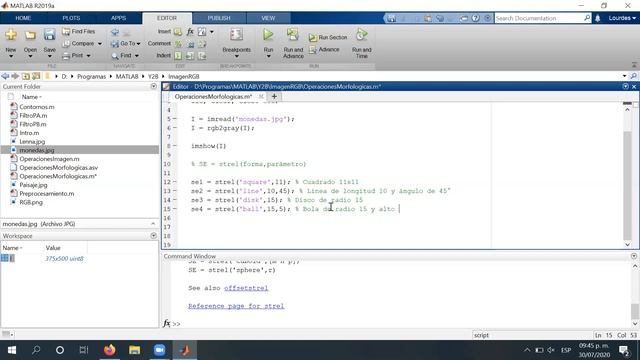Close the OperacionesMorfologicas.m tab
640x360 pixels.
(x=261, y=97)
